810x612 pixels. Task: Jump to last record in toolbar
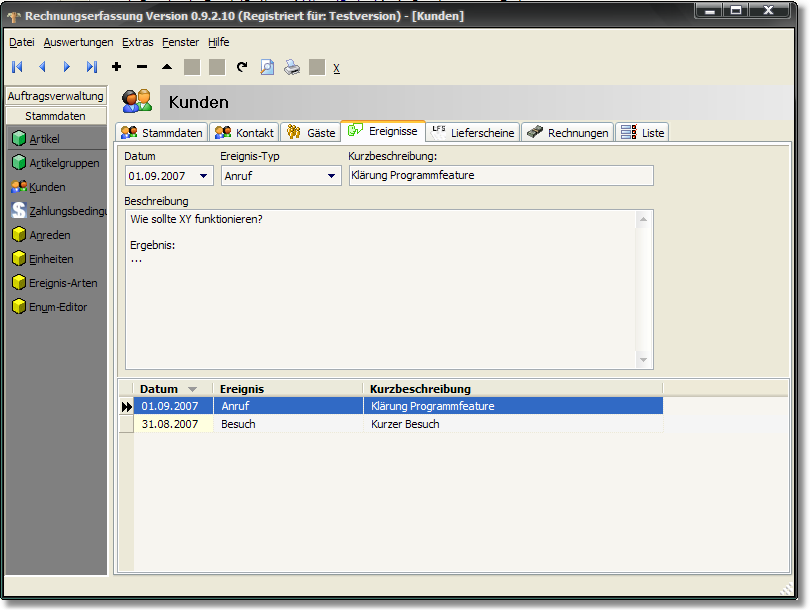pyautogui.click(x=92, y=67)
